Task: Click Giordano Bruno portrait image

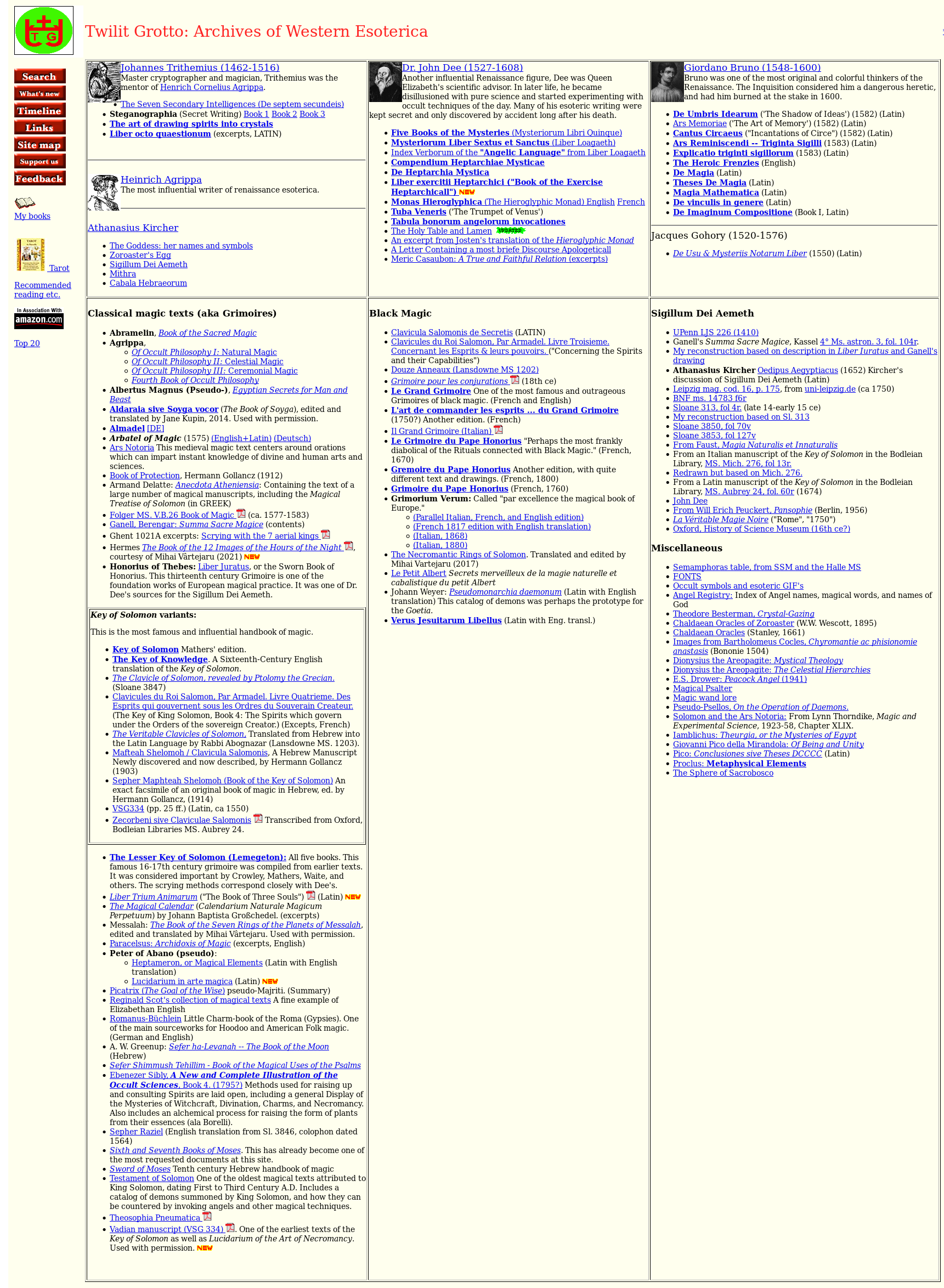Action: point(667,82)
